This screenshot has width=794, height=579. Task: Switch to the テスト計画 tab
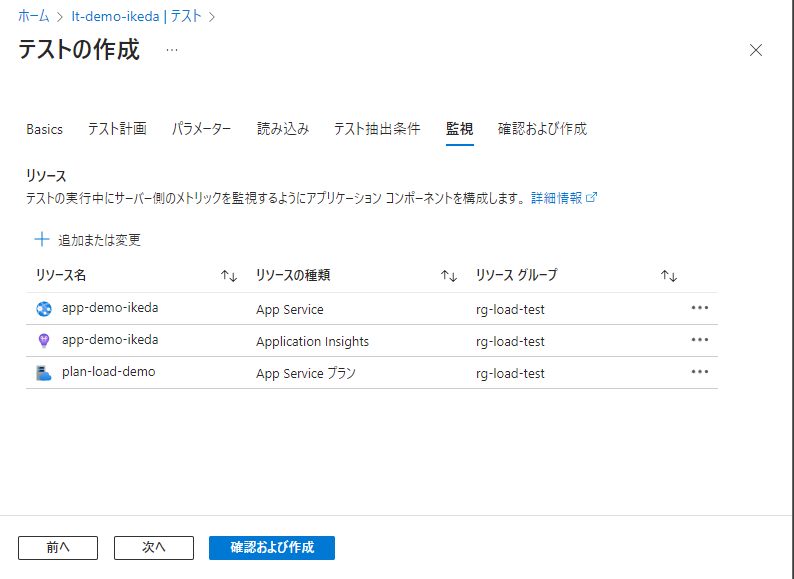[117, 129]
